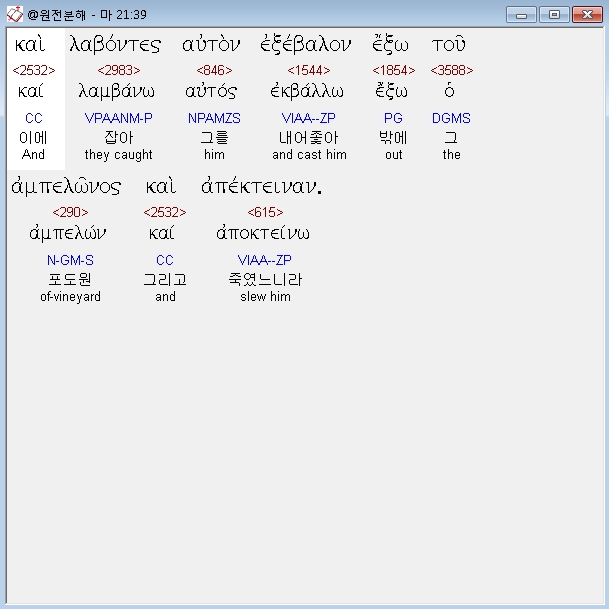Image resolution: width=609 pixels, height=609 pixels.
Task: Click the lemma ἐκβάλλω
Action: coord(307,91)
